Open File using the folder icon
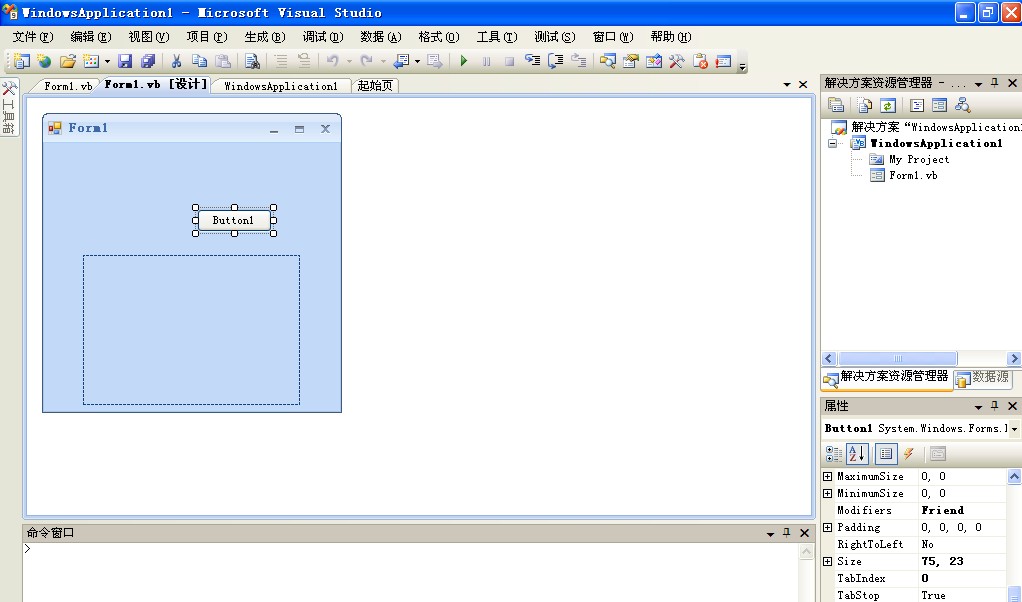 (x=68, y=61)
